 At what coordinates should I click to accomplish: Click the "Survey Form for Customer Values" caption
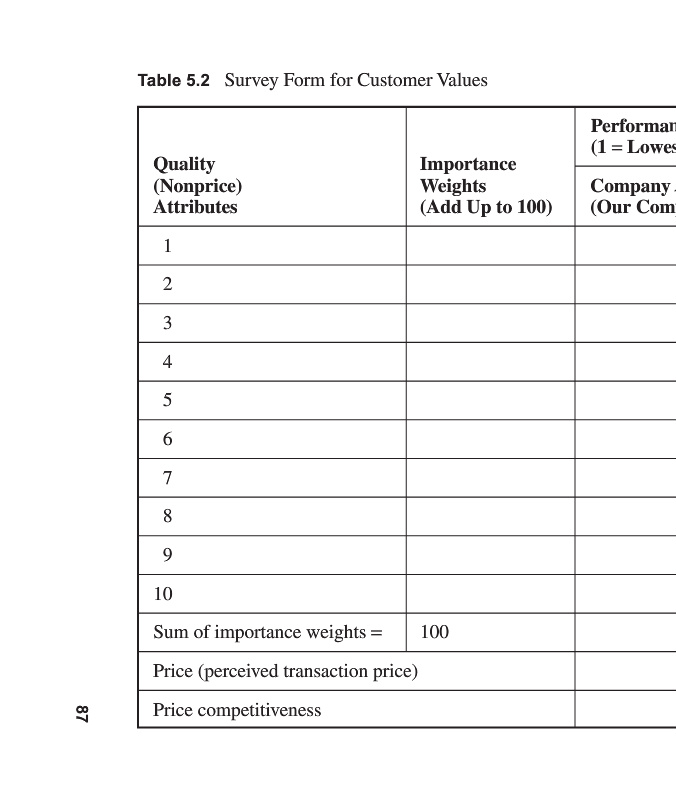click(x=356, y=80)
